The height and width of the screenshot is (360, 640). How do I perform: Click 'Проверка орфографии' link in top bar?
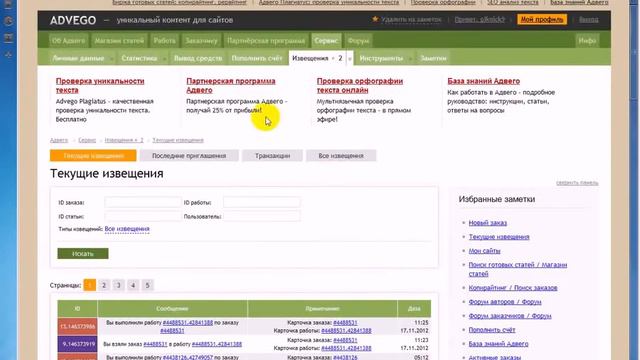point(443,2)
